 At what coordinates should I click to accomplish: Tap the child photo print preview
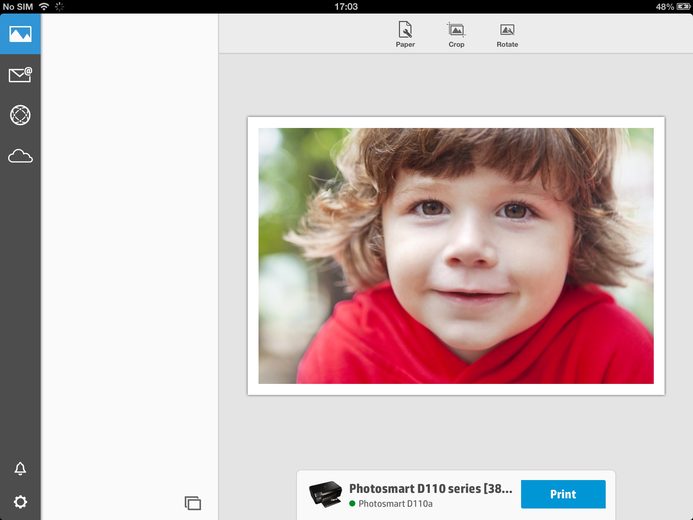pos(456,256)
